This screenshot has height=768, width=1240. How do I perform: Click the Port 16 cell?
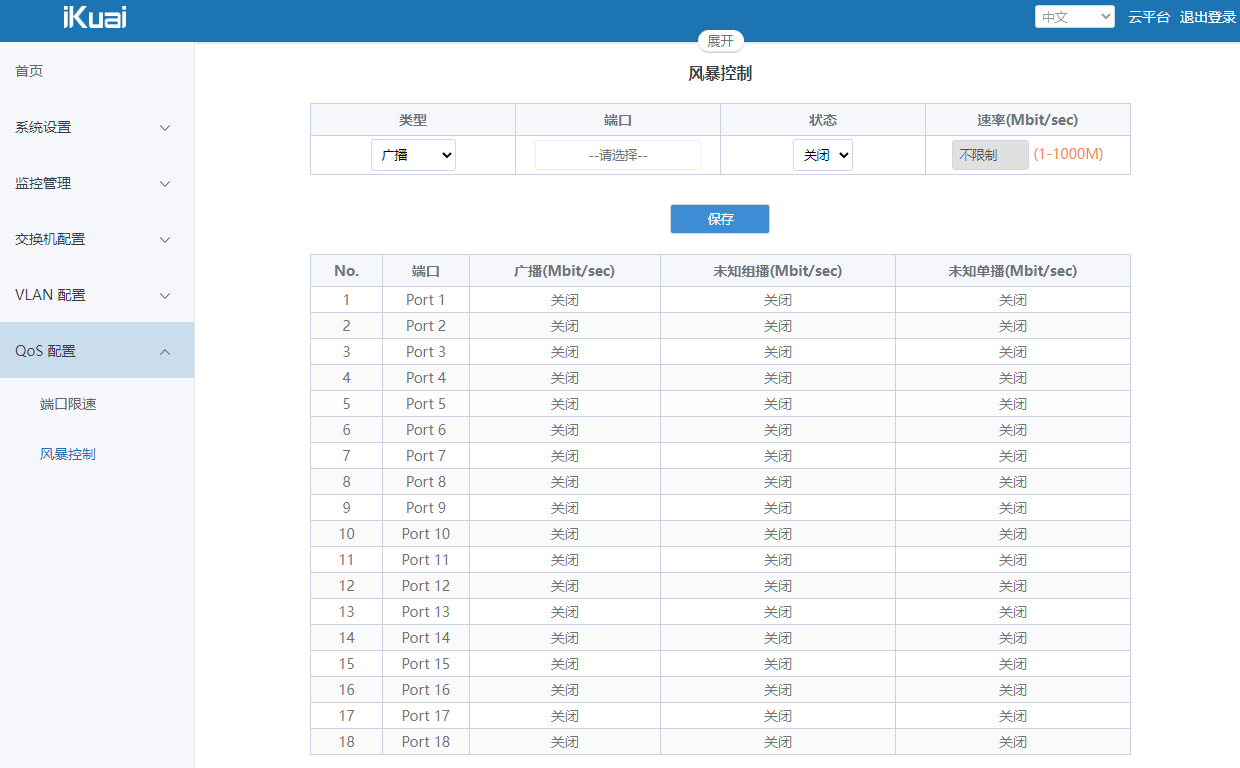tap(426, 690)
